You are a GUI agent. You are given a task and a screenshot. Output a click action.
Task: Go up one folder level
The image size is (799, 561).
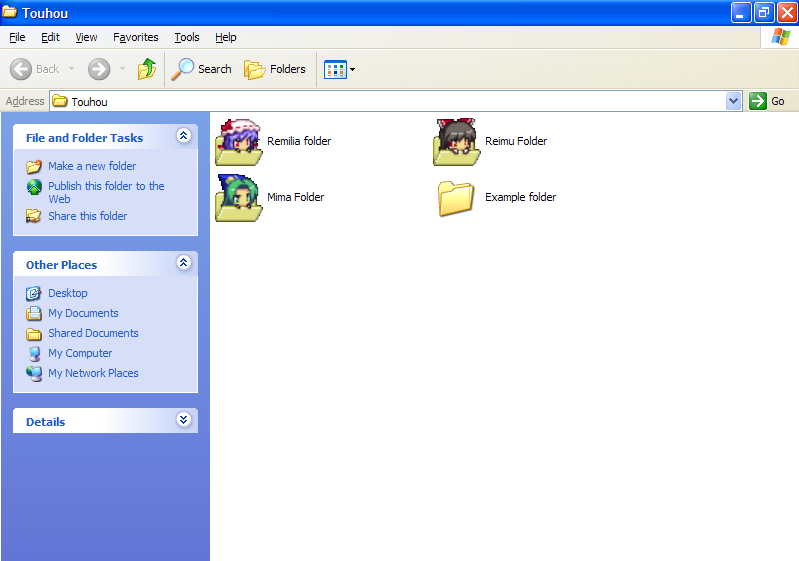147,69
